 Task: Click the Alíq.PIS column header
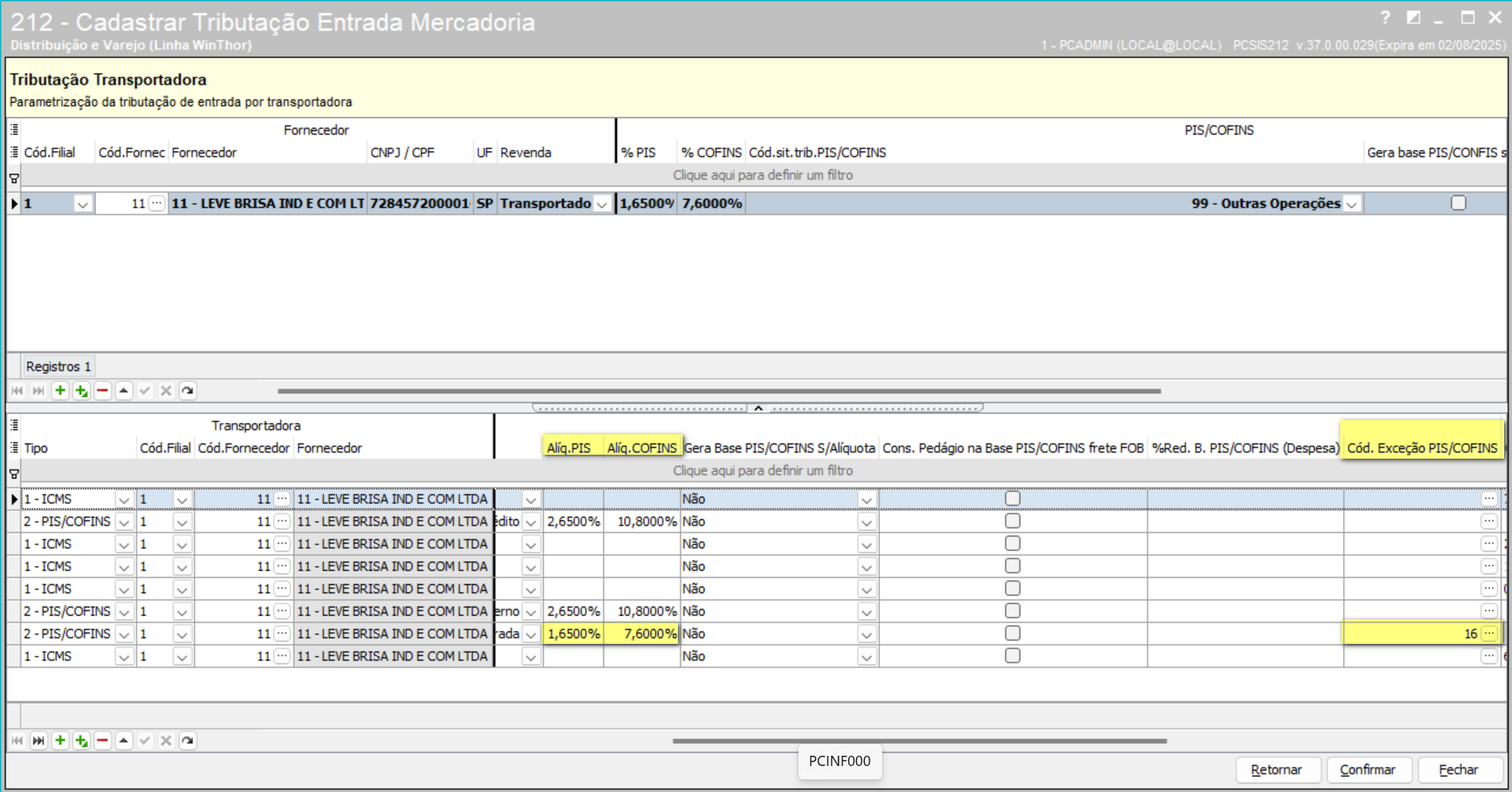pyautogui.click(x=569, y=448)
